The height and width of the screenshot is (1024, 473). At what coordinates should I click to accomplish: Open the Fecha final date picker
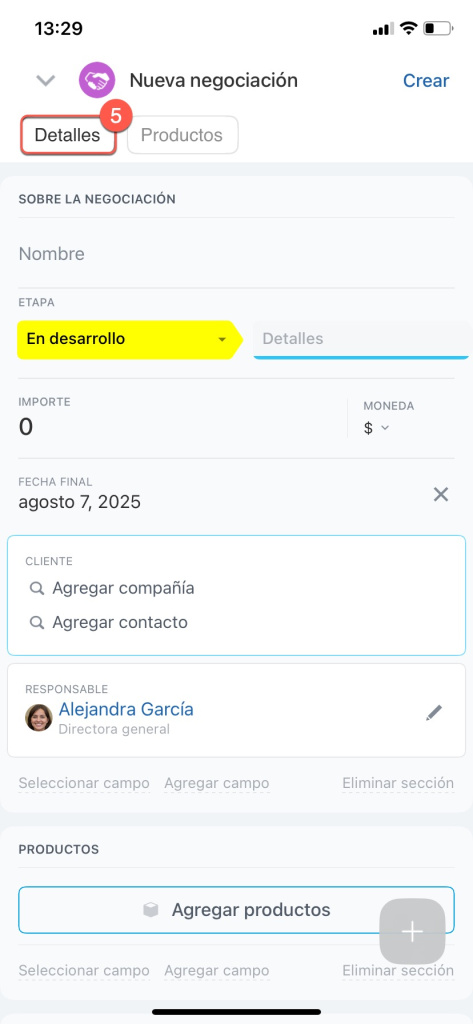point(79,502)
